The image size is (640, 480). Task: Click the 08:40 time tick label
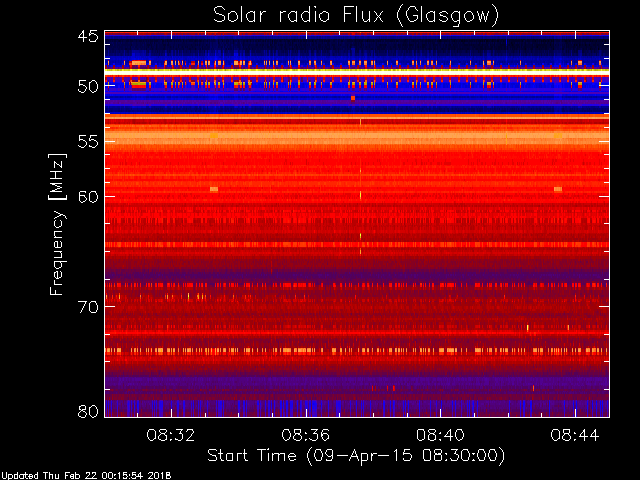point(440,435)
